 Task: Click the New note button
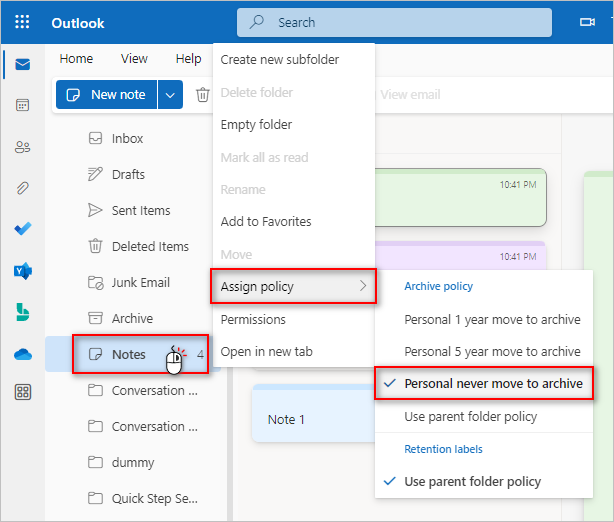[107, 95]
